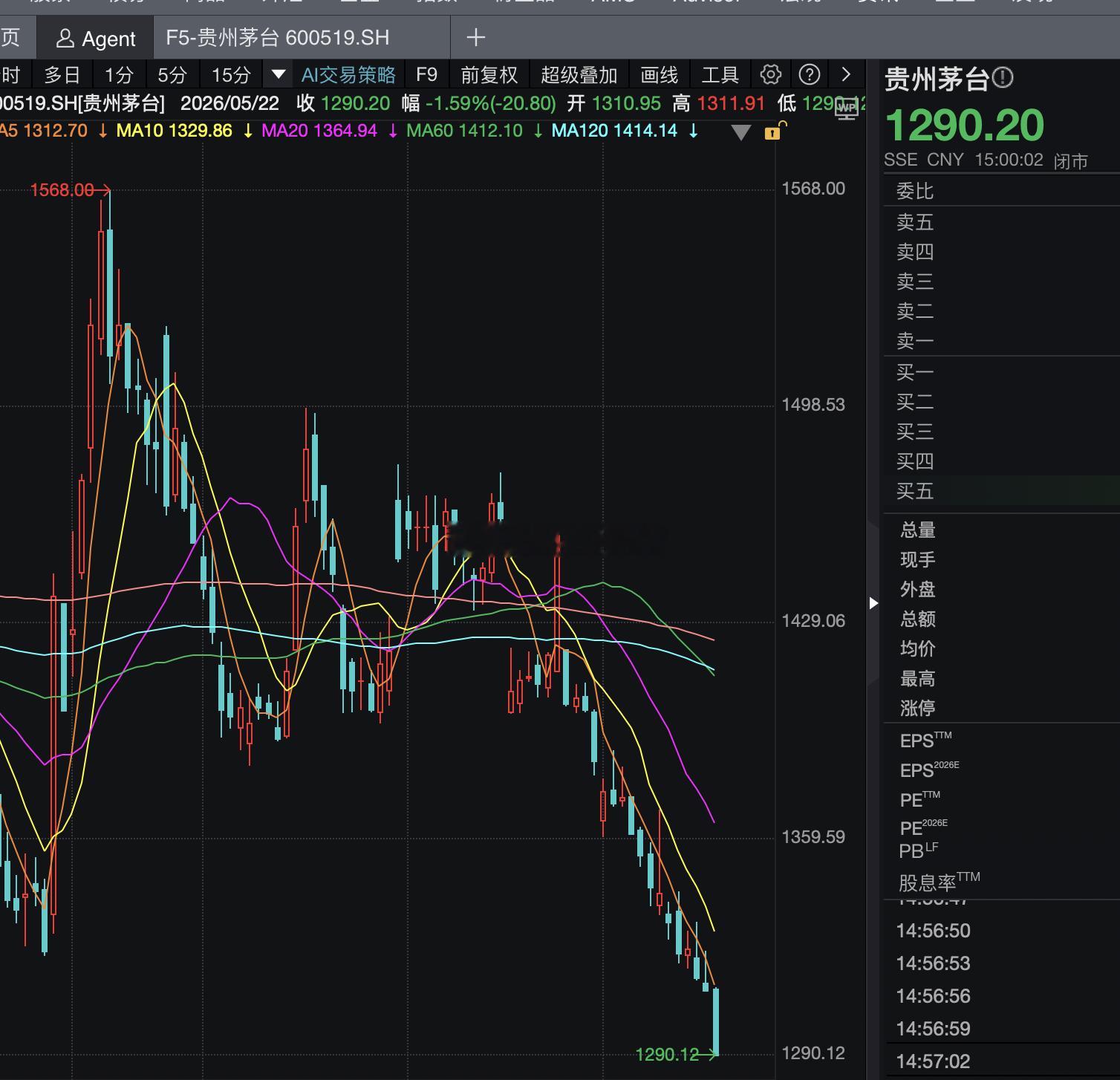Add a new tab with plus icon

pyautogui.click(x=476, y=37)
